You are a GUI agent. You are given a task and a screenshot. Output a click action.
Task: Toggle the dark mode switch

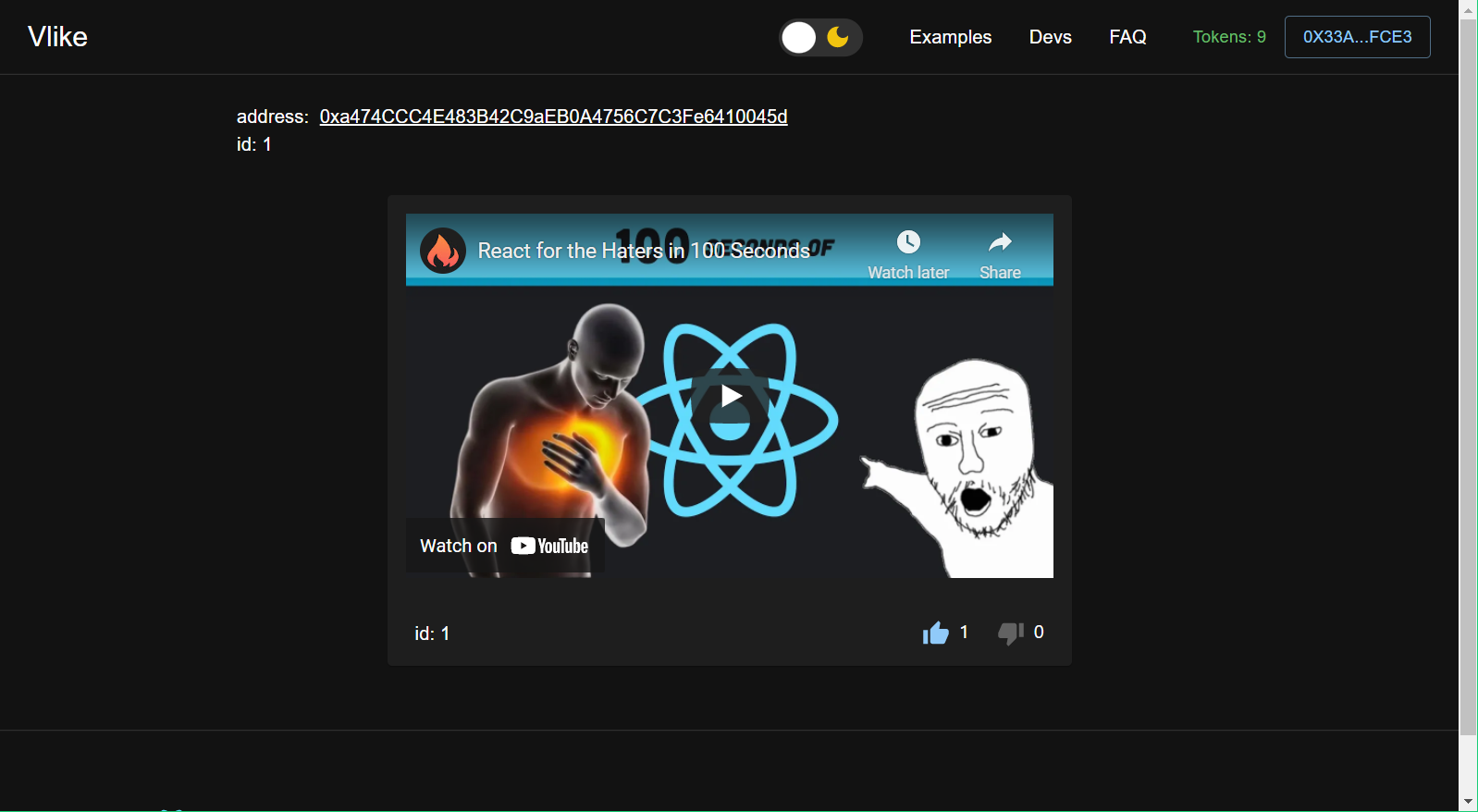coord(820,37)
